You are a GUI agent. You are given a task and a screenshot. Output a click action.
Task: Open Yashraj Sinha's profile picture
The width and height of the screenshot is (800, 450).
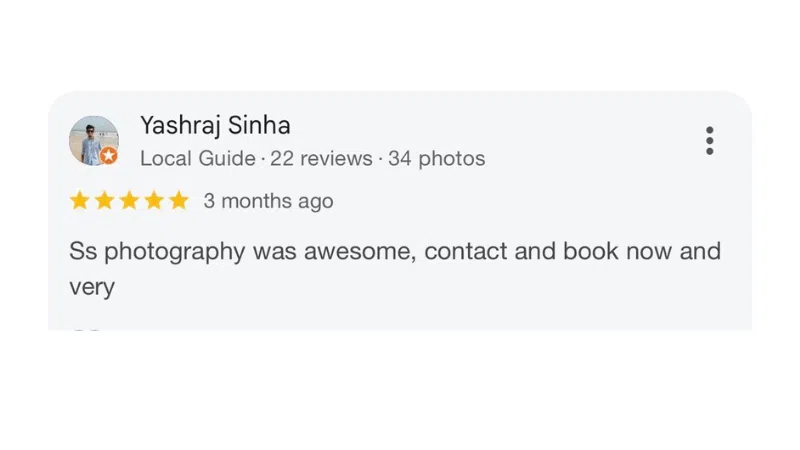(x=92, y=140)
